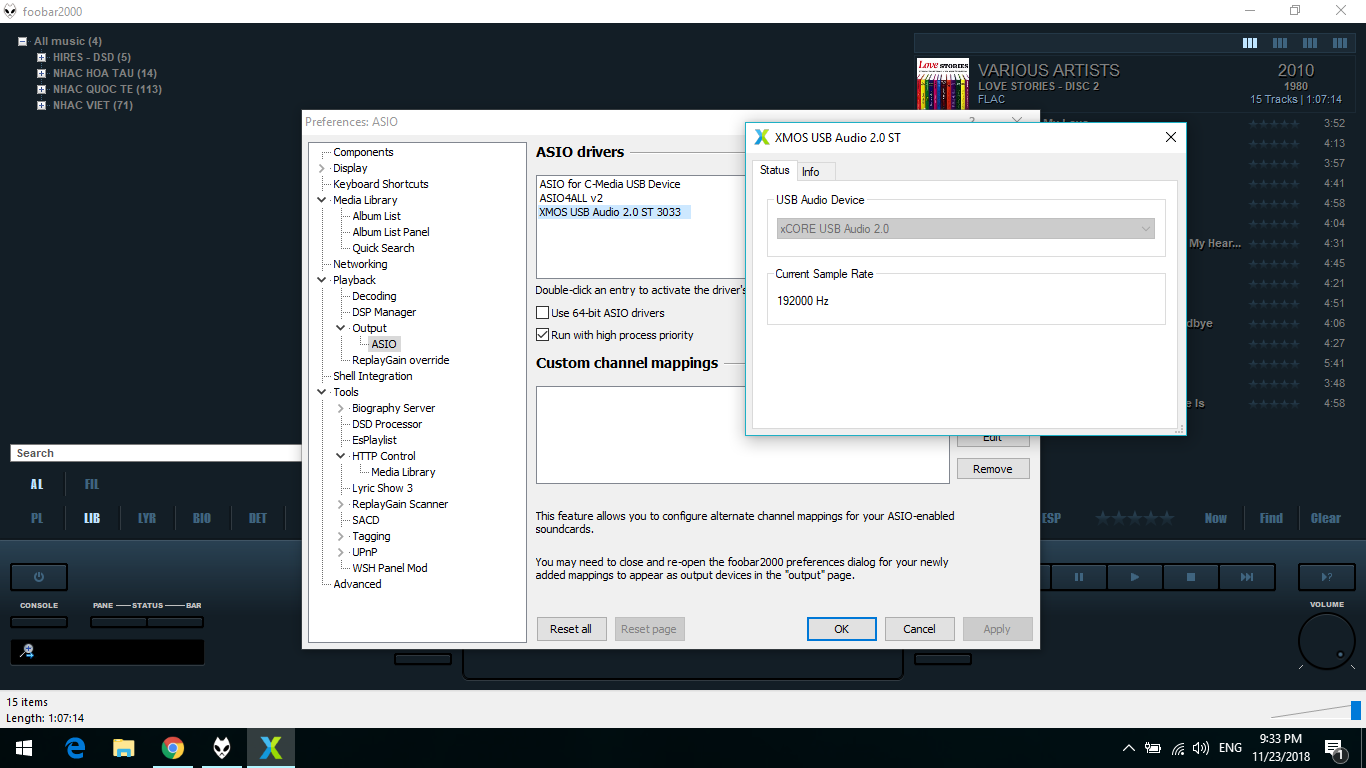Click the Now button
Screen dimensions: 1366x768
1216,518
